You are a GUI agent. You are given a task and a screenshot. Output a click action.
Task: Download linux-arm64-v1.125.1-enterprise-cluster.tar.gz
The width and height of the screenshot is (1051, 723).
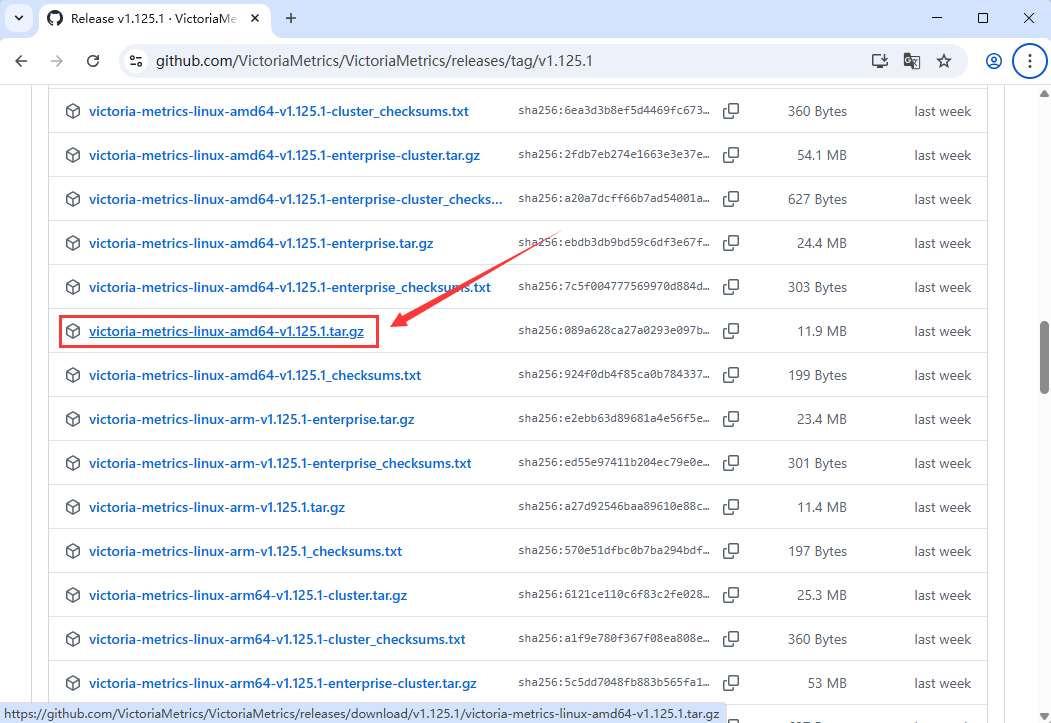click(x=282, y=683)
